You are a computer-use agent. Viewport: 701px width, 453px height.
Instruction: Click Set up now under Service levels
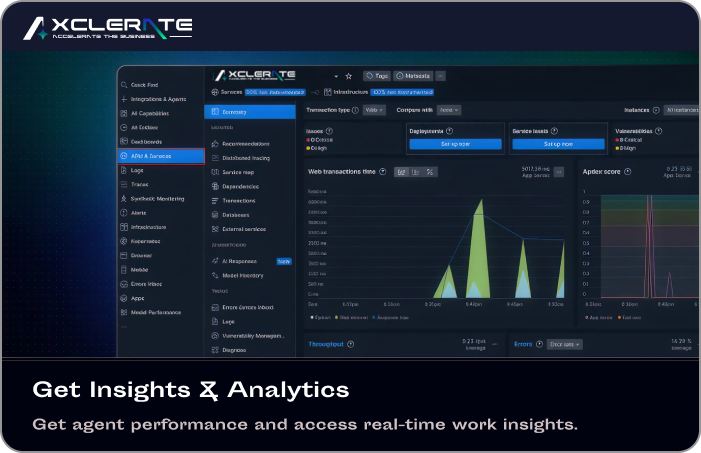[x=557, y=144]
